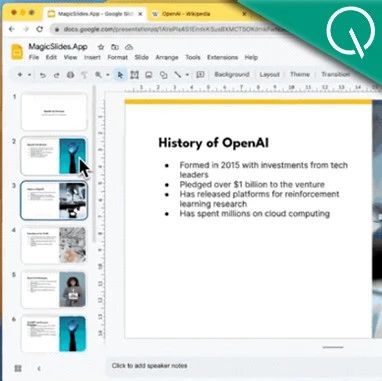Click the browser forward arrow

[26, 29]
